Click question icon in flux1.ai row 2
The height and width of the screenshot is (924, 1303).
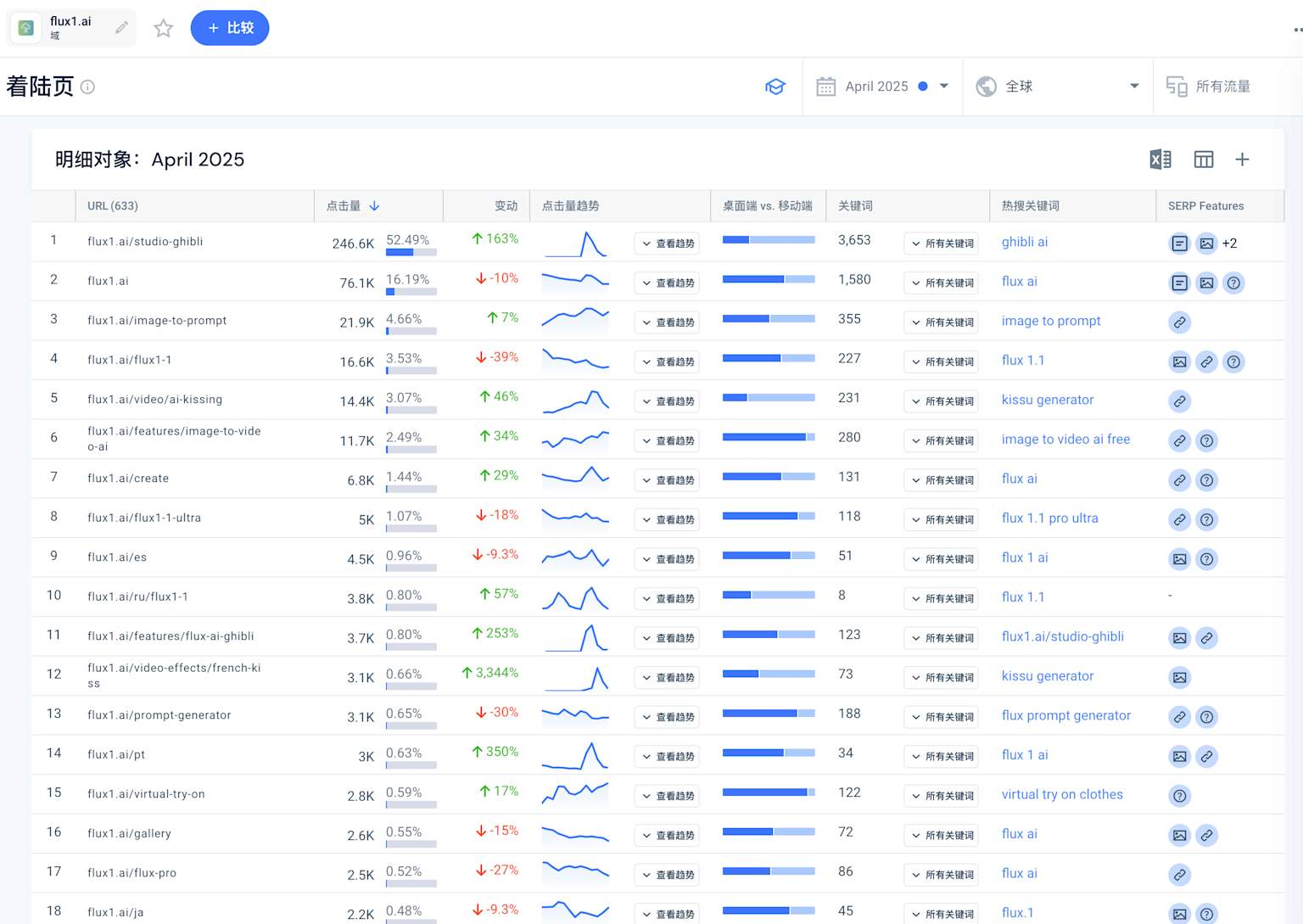point(1234,283)
